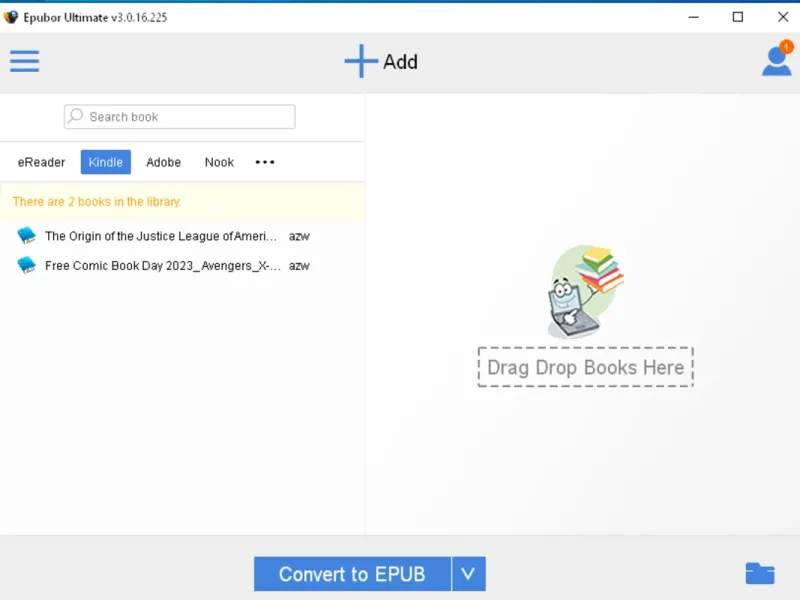Viewport: 800px width, 600px height.
Task: Switch to the Nook tab
Action: 219,162
